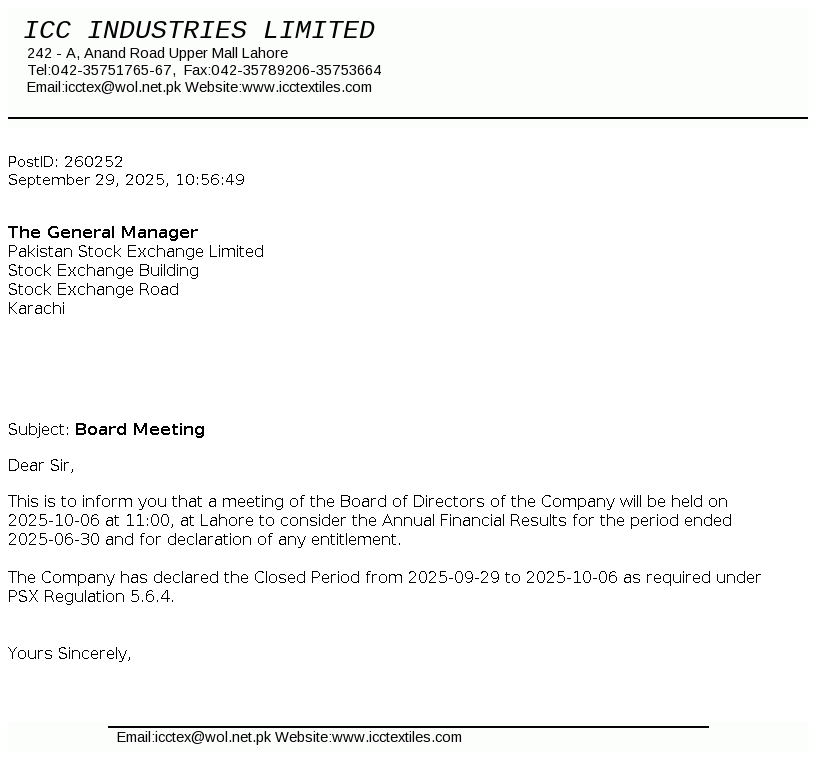Click the Closed Period paragraph
This screenshot has width=817, height=760.
tap(385, 587)
